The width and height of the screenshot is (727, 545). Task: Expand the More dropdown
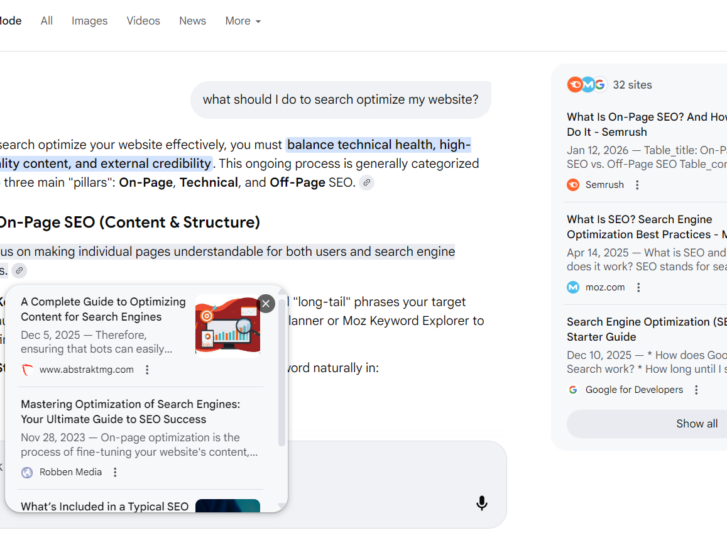pos(242,21)
